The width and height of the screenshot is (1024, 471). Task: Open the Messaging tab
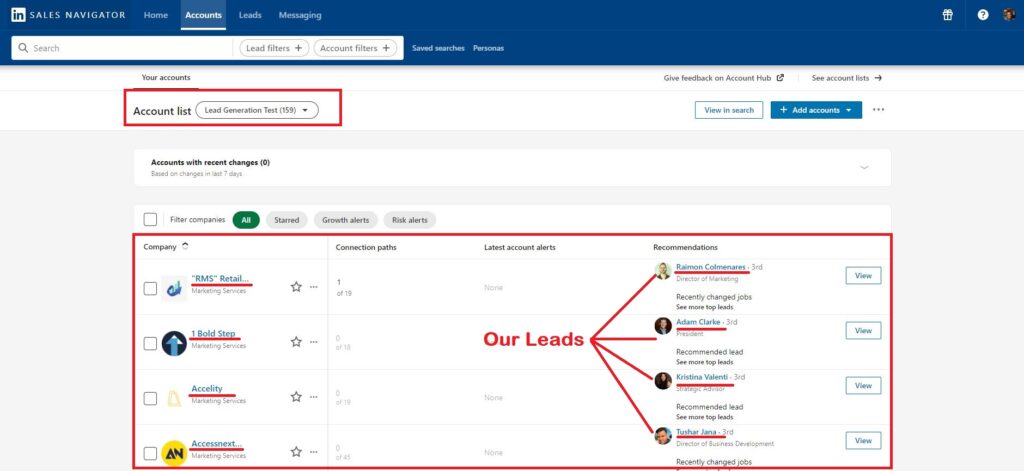coord(300,15)
